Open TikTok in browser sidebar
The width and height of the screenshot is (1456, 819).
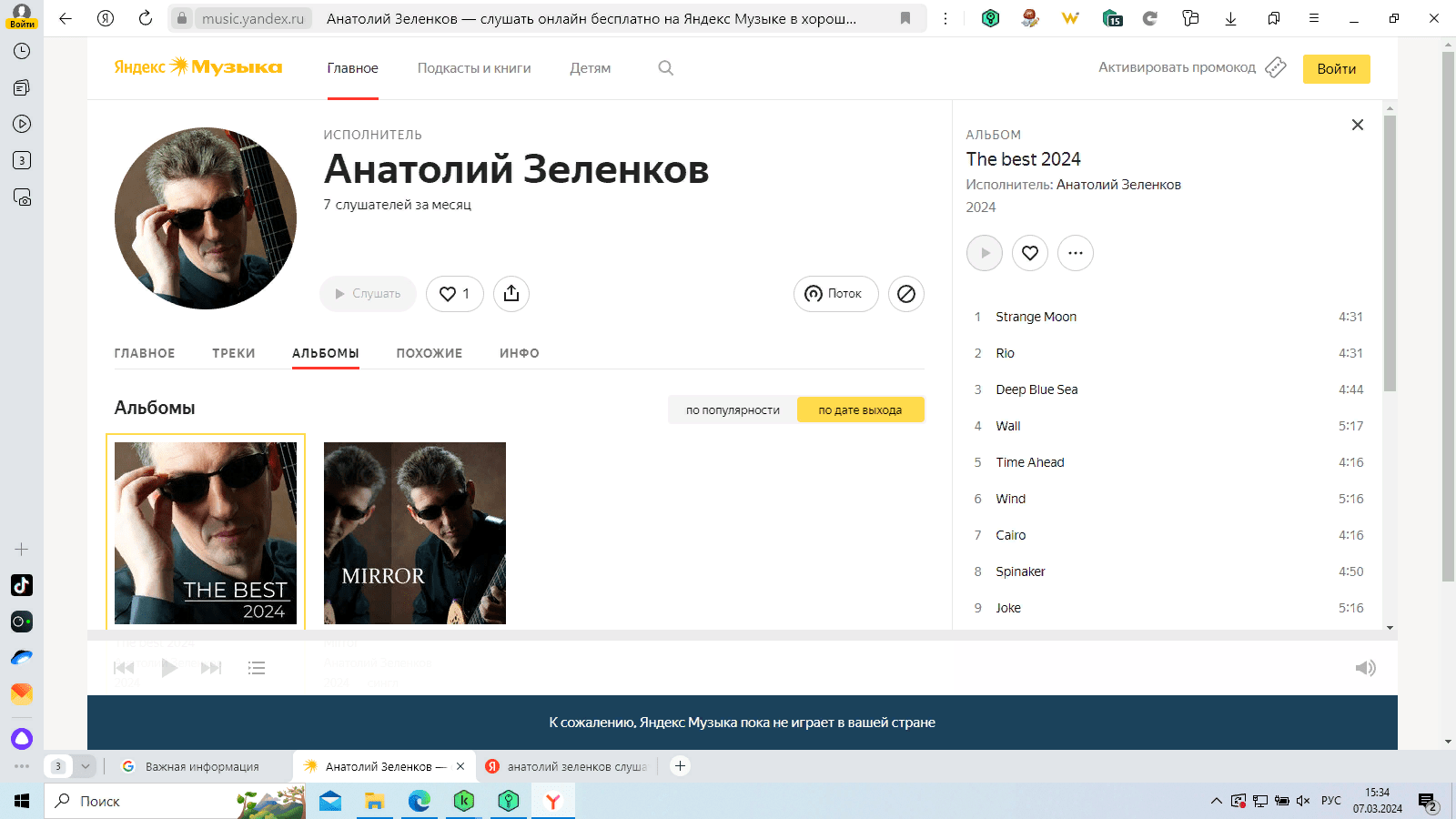pyautogui.click(x=22, y=585)
